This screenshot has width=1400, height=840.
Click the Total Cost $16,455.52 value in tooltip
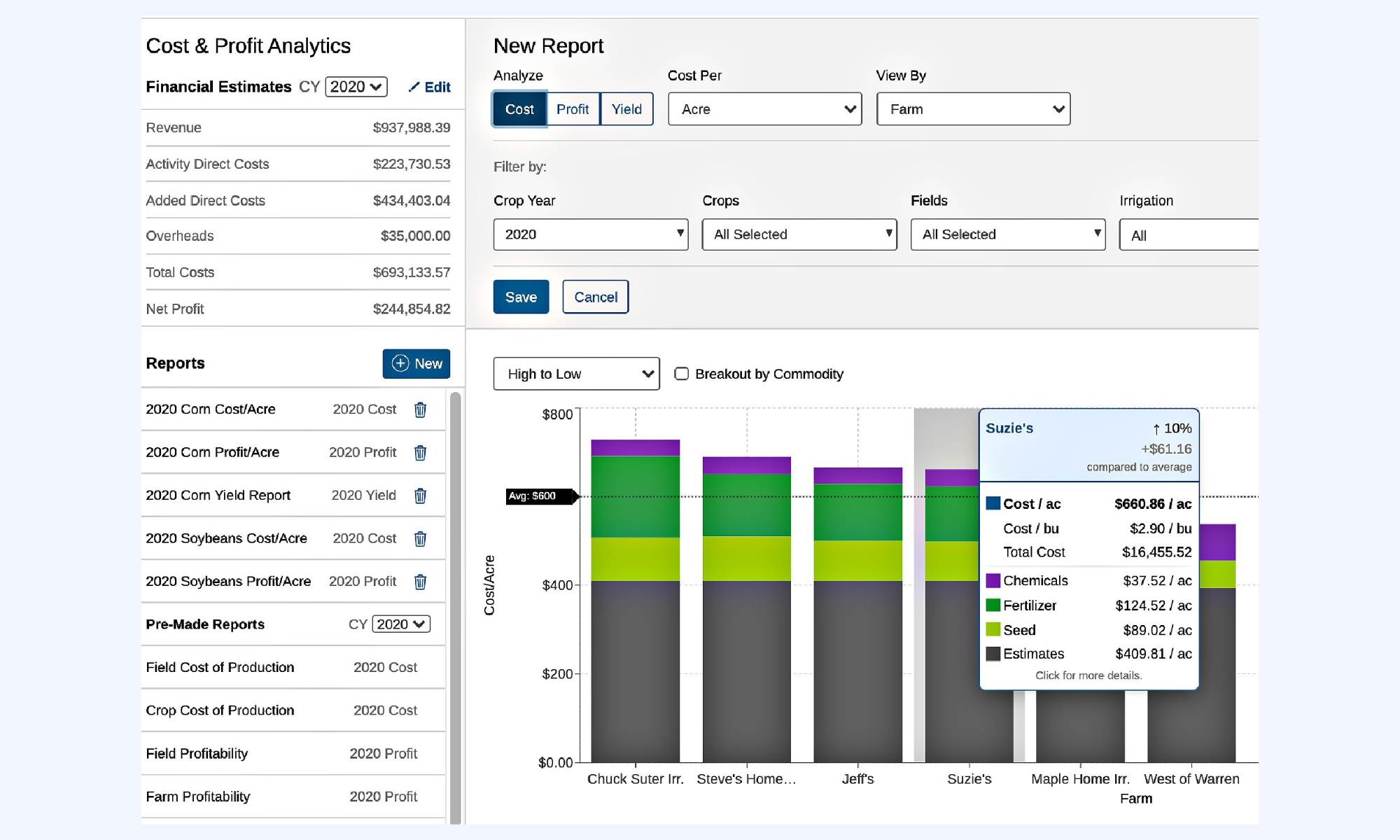[x=1156, y=552]
